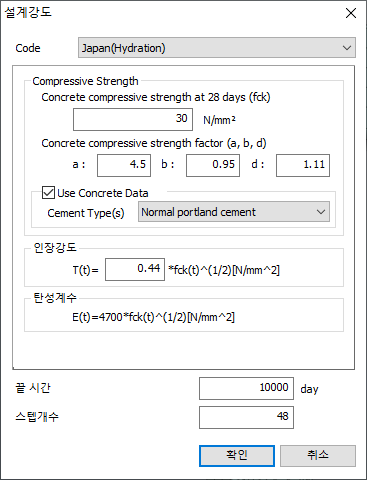Click the 인장강도 group label
This screenshot has width=367, height=480.
55,247
